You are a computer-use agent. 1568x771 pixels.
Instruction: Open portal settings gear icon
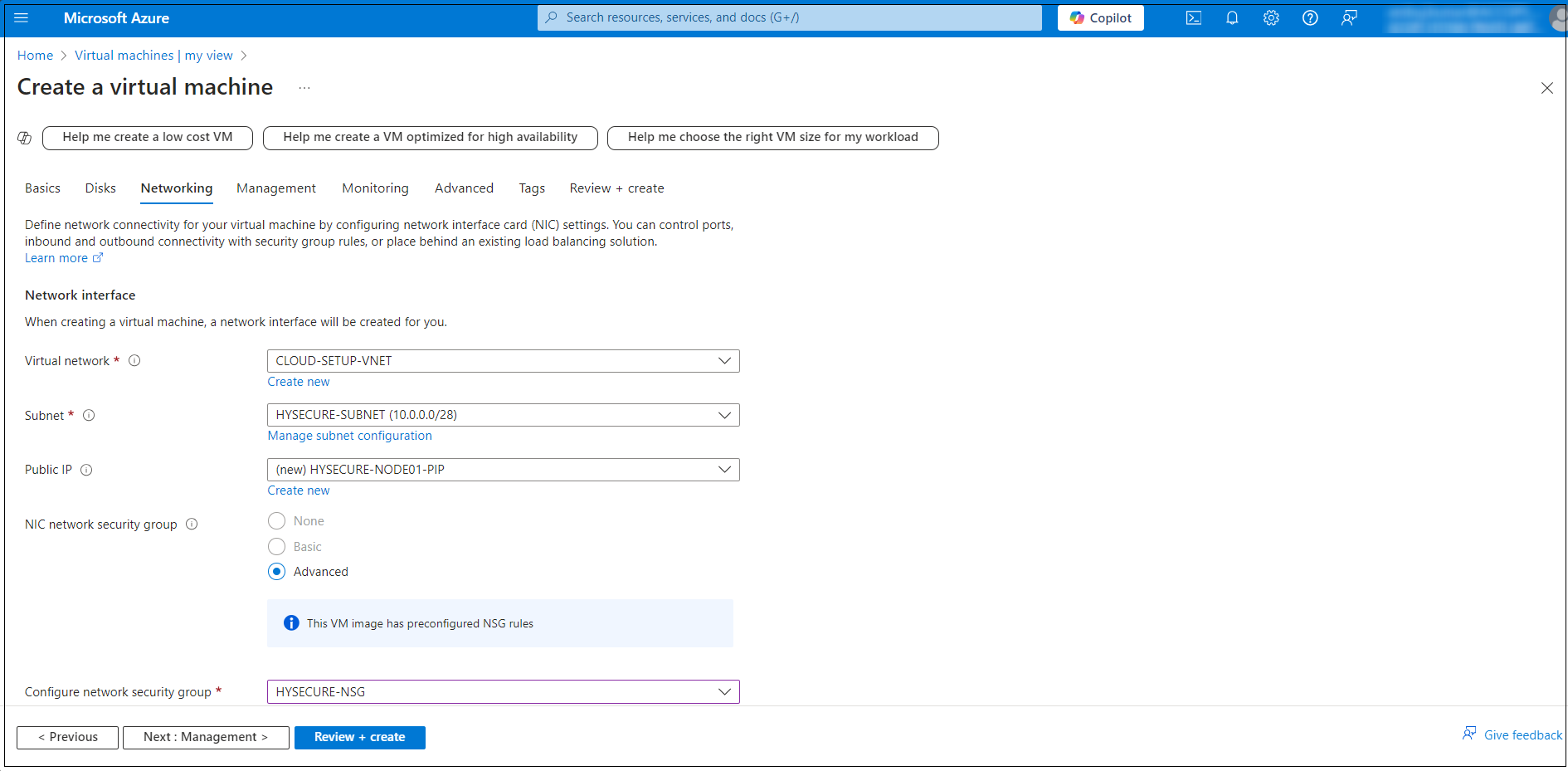point(1271,17)
